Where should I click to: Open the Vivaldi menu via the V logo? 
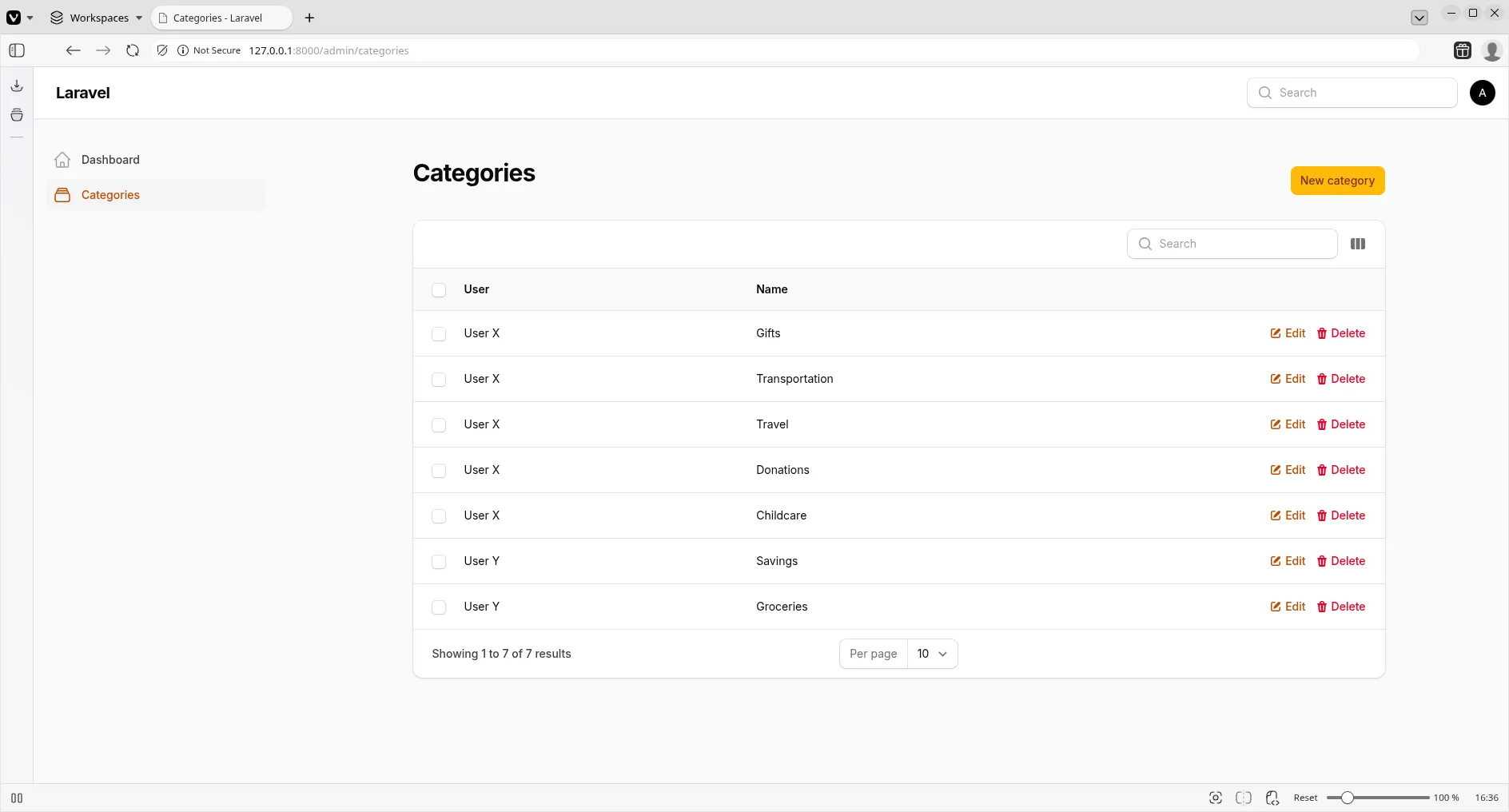14,18
